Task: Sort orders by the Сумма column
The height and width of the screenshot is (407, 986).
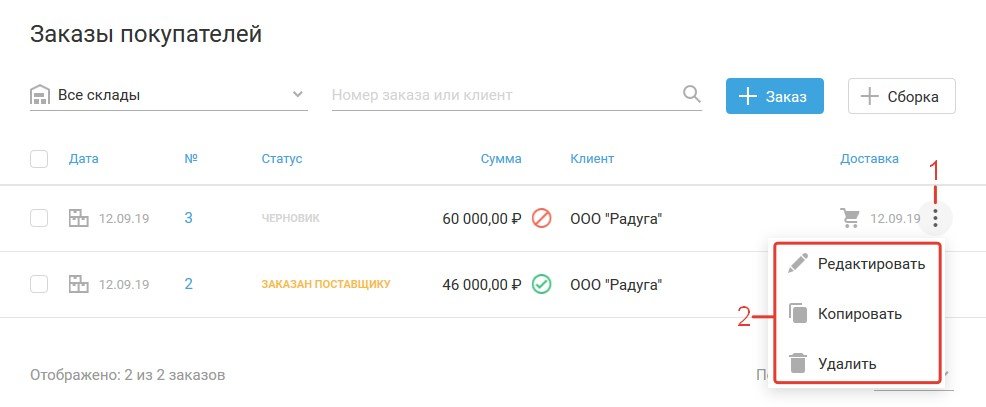Action: [x=501, y=158]
